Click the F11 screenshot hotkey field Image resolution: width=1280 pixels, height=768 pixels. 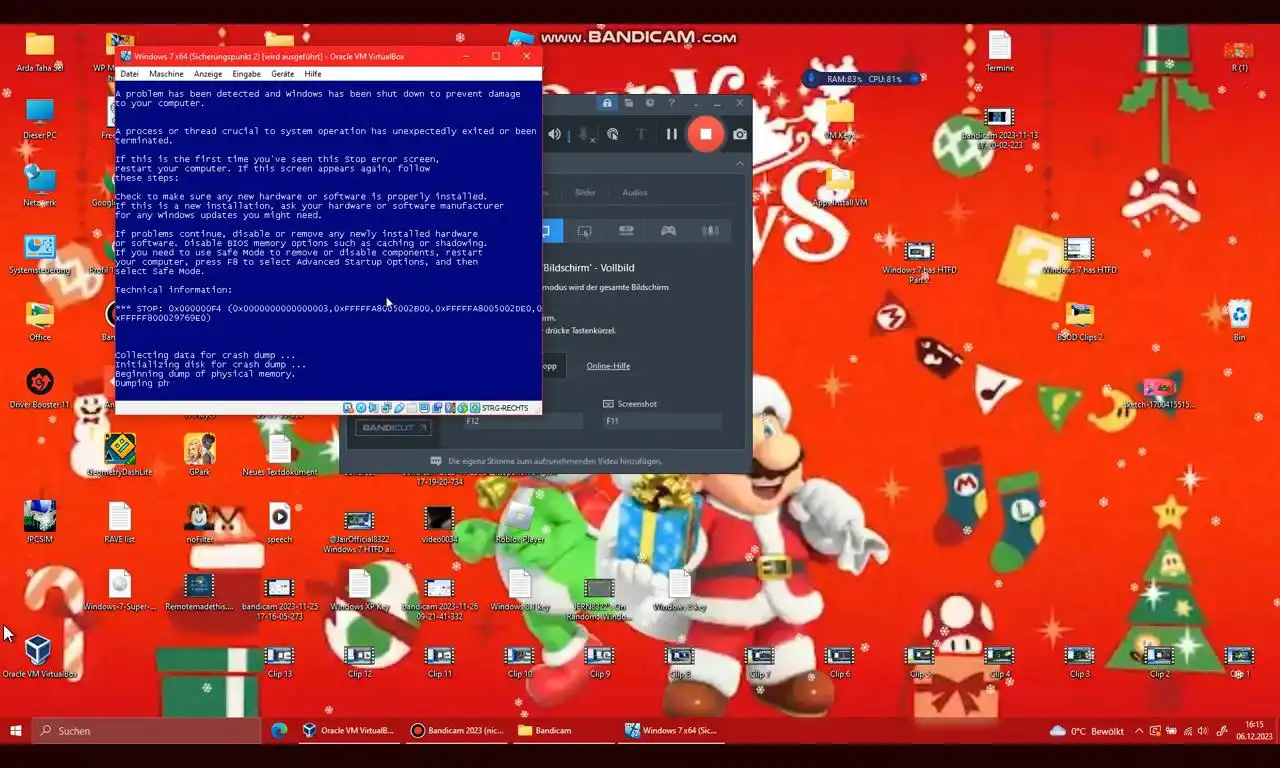[x=662, y=422]
